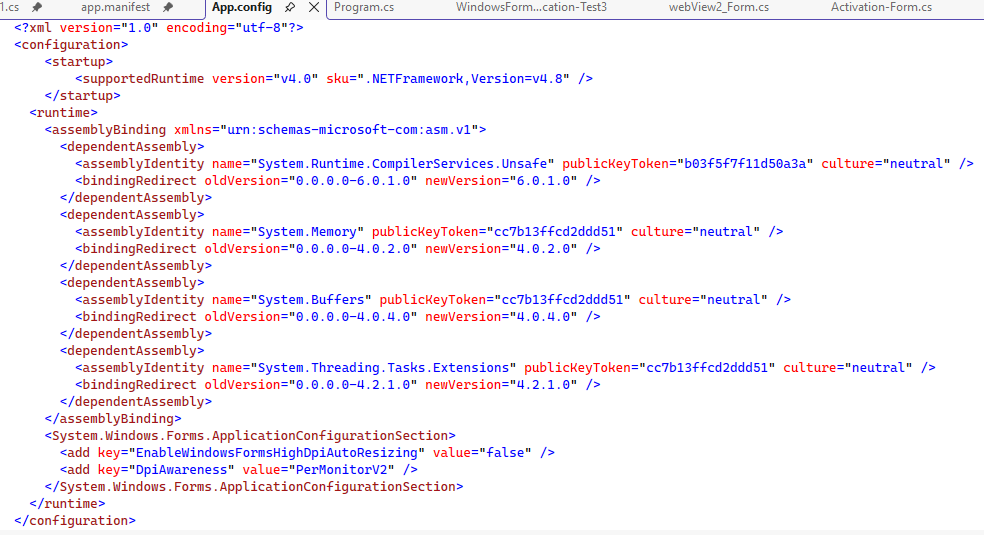Click the opening <startup> tag
Viewport: 984px width, 535px height.
pyautogui.click(x=78, y=61)
